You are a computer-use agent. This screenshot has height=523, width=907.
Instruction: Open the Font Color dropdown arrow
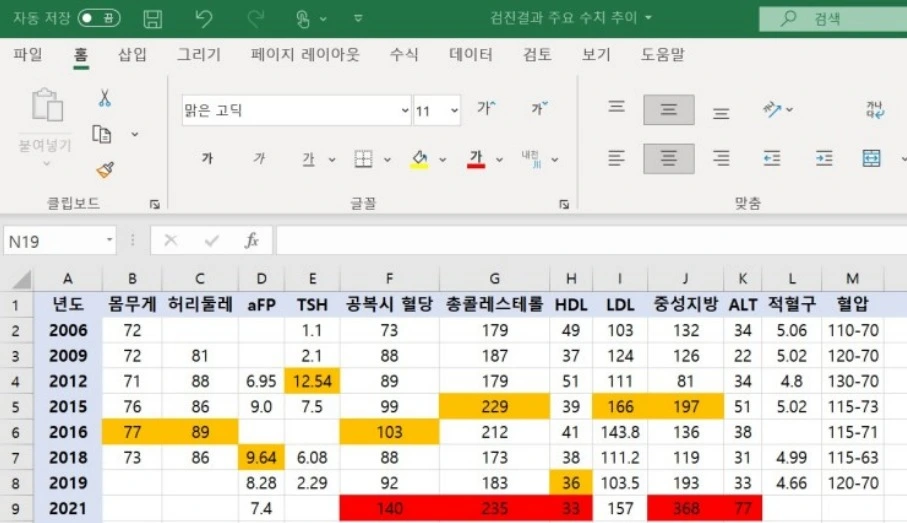[x=499, y=160]
